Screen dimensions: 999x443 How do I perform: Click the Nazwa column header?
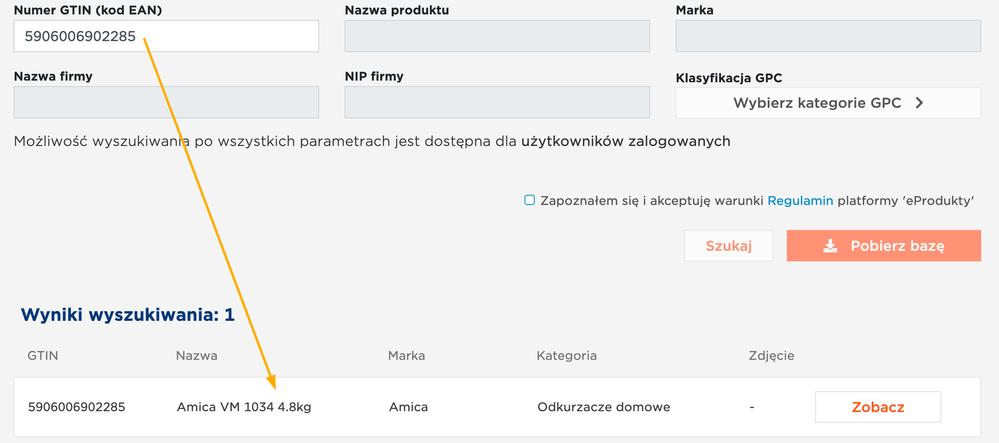coord(196,355)
